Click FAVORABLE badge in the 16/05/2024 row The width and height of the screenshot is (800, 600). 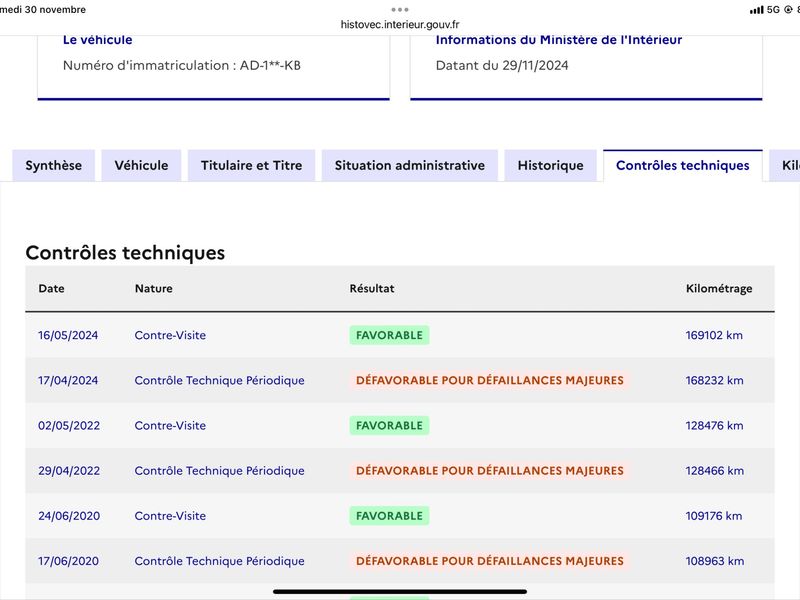pyautogui.click(x=389, y=335)
